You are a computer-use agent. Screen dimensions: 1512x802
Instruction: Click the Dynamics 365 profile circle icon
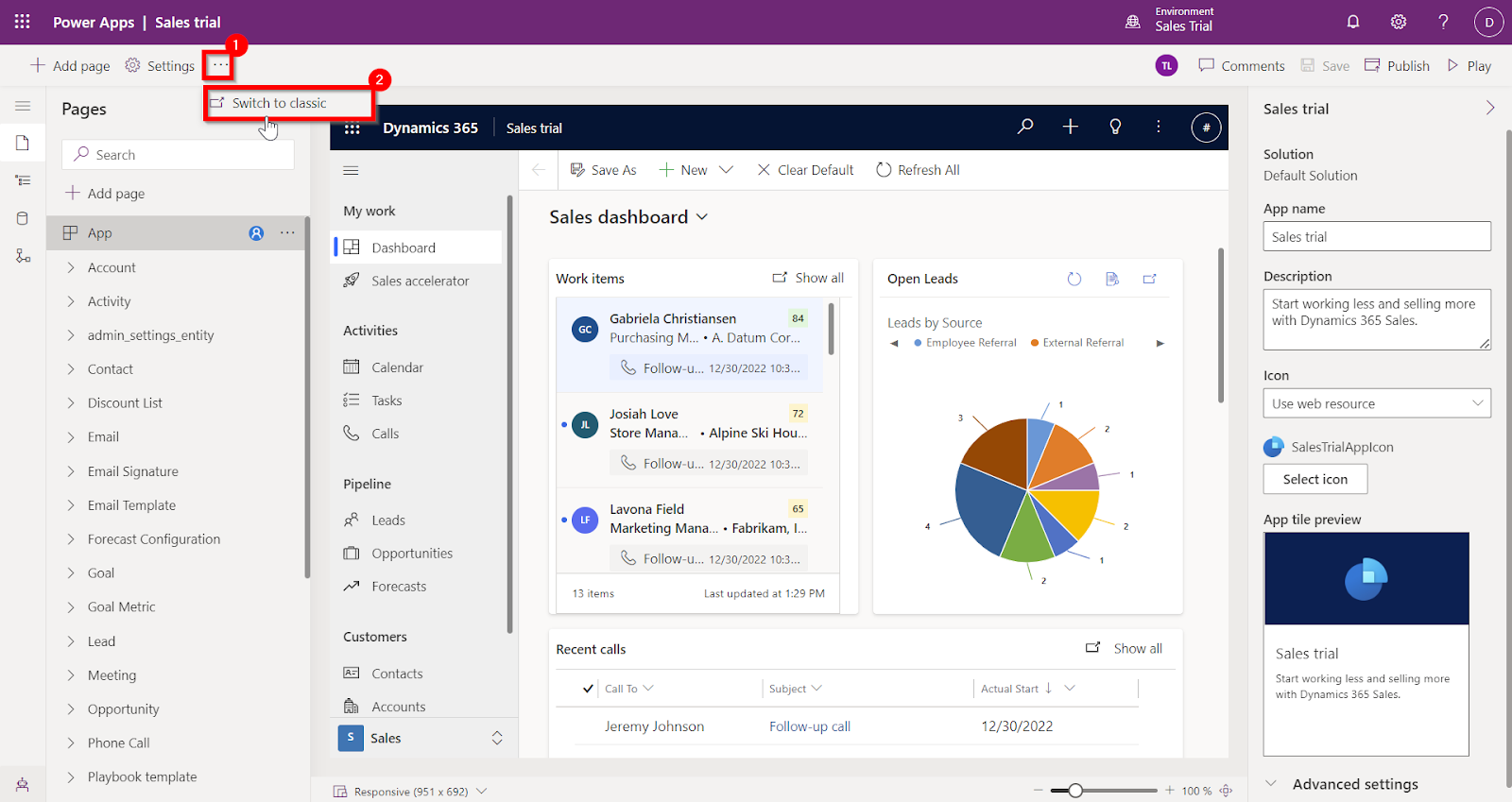pyautogui.click(x=1206, y=128)
